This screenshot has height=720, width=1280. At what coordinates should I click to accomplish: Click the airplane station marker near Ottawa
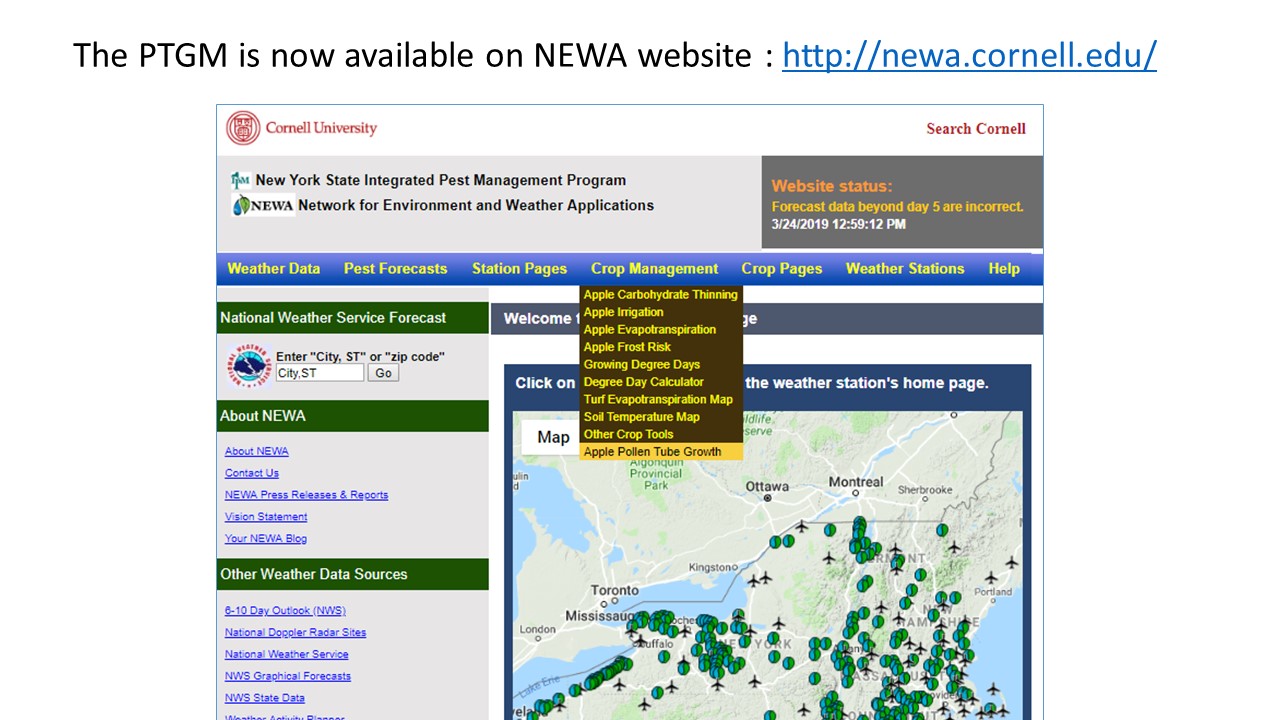[x=801, y=526]
